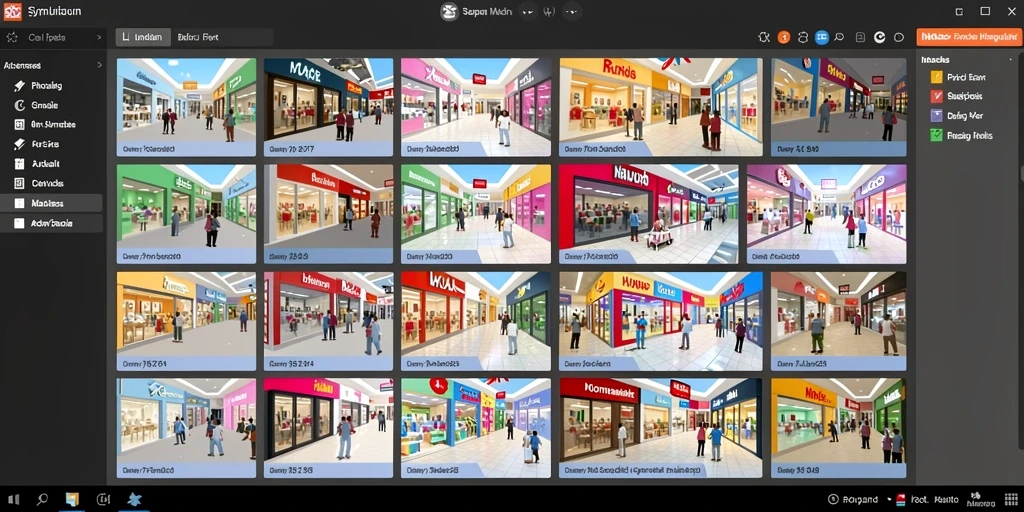Select the first thumbnail in the top row
Viewport: 1024px width, 512px height.
tap(187, 107)
